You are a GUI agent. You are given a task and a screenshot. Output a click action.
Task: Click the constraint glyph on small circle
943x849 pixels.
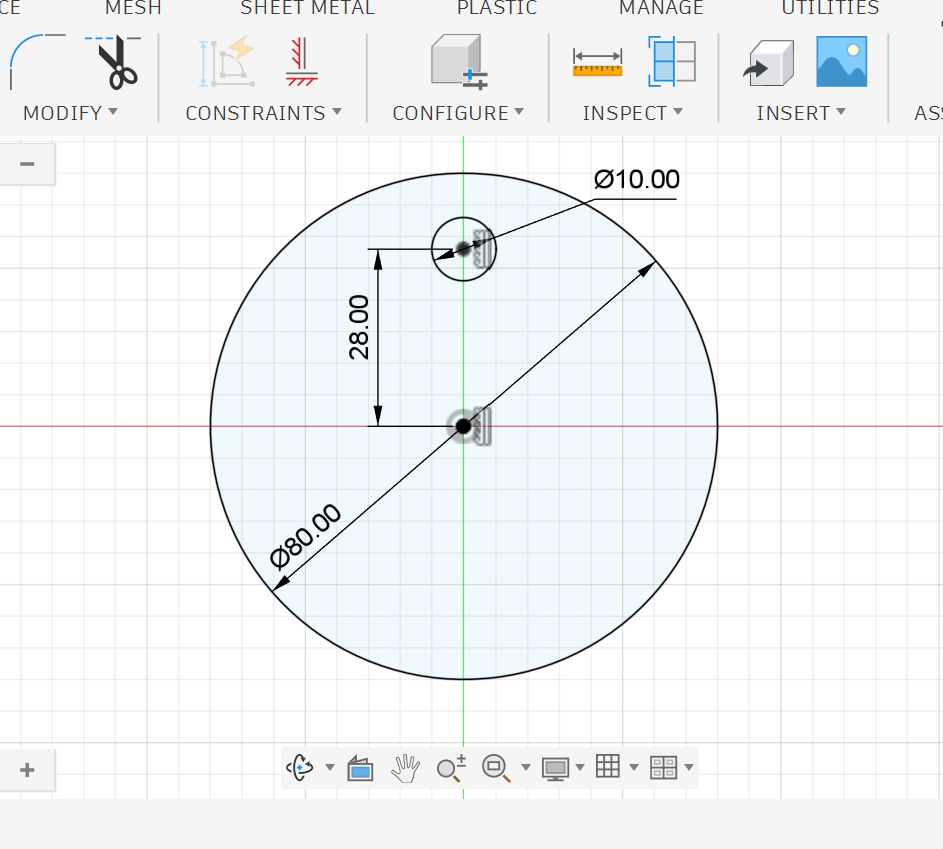point(484,248)
